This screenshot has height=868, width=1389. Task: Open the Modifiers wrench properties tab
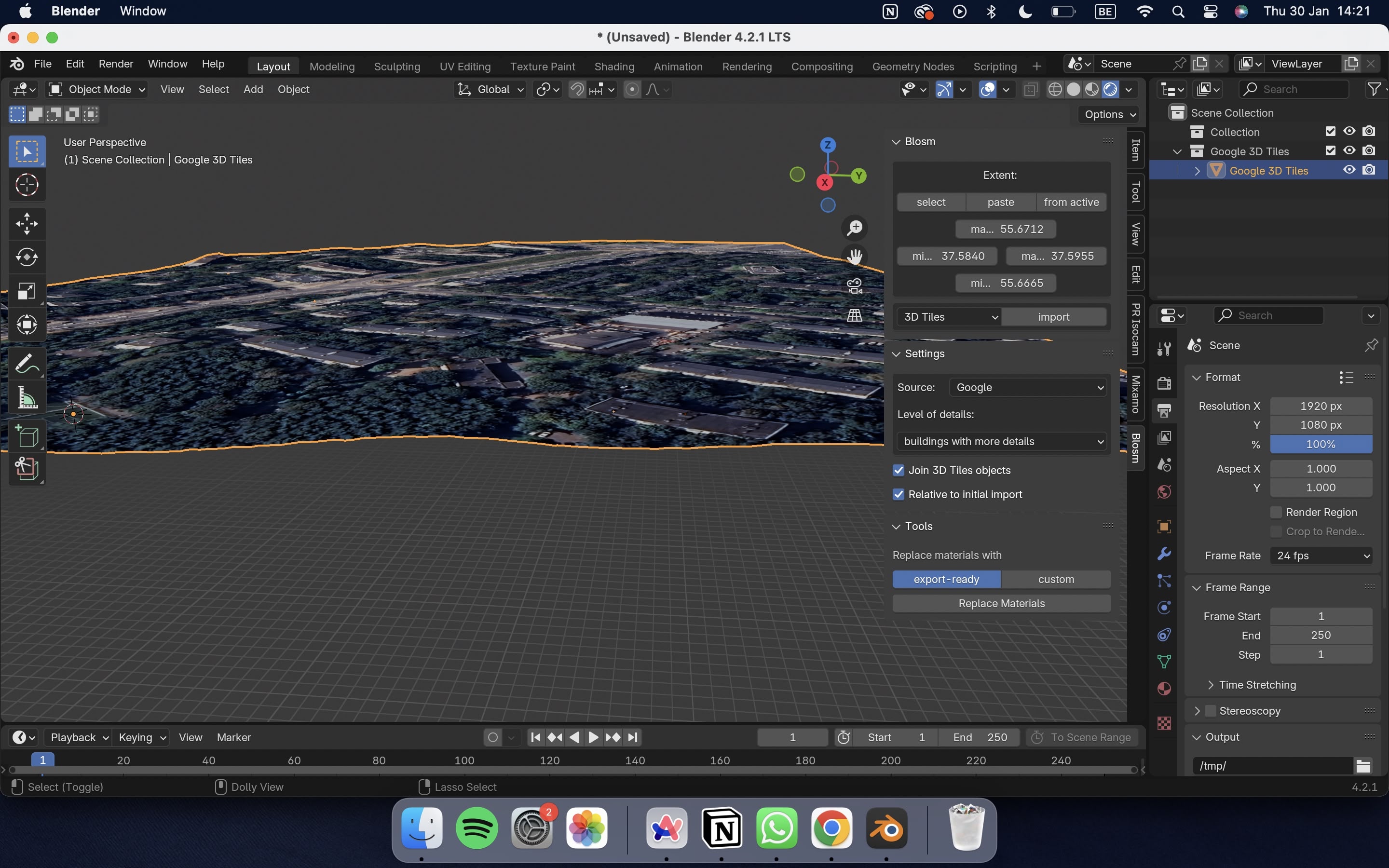tap(1164, 554)
